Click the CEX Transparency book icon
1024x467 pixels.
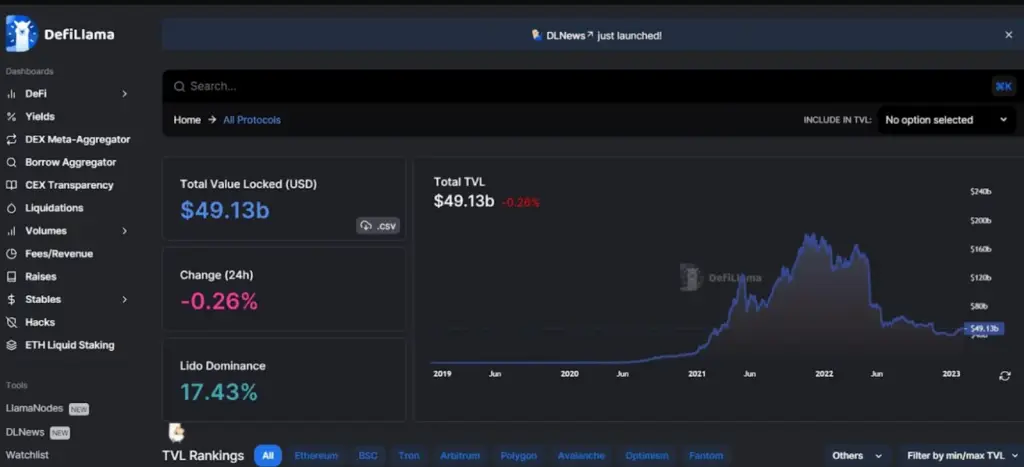[11, 185]
